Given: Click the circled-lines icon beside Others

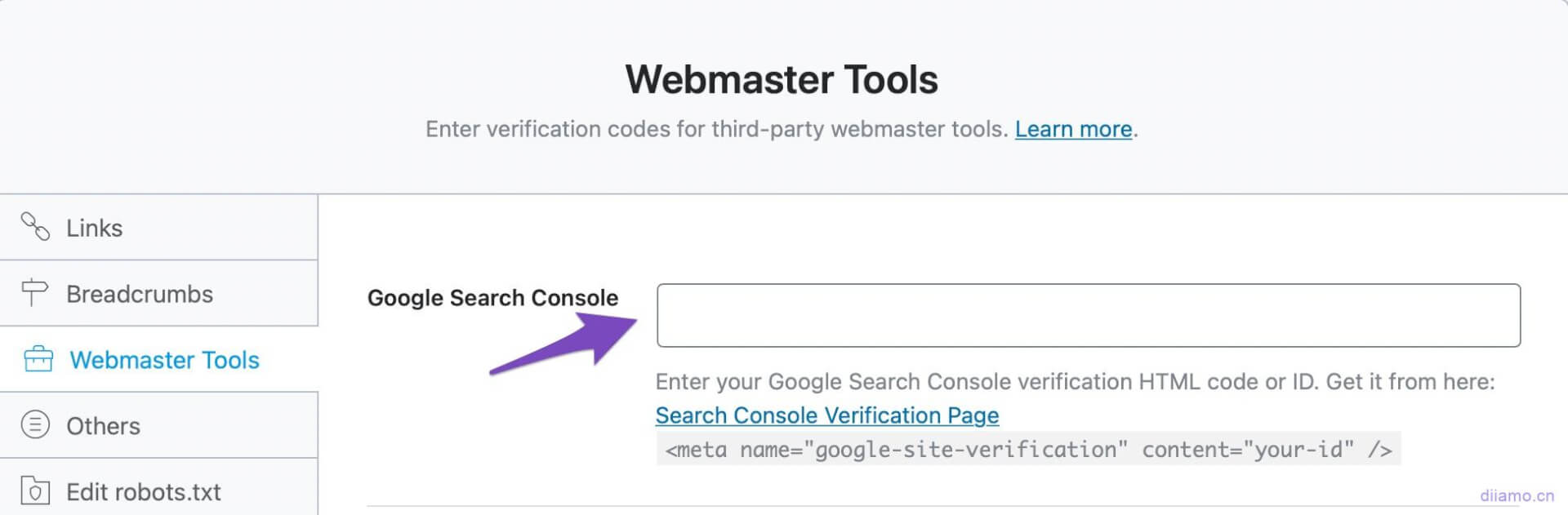Looking at the screenshot, I should (33, 424).
